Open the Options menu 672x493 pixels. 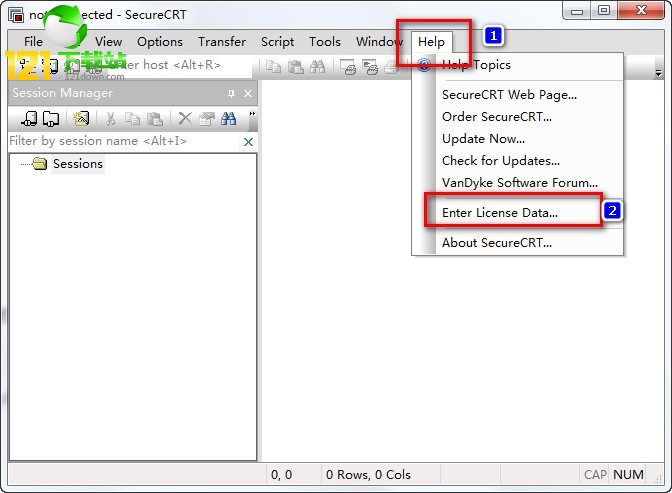click(x=160, y=42)
